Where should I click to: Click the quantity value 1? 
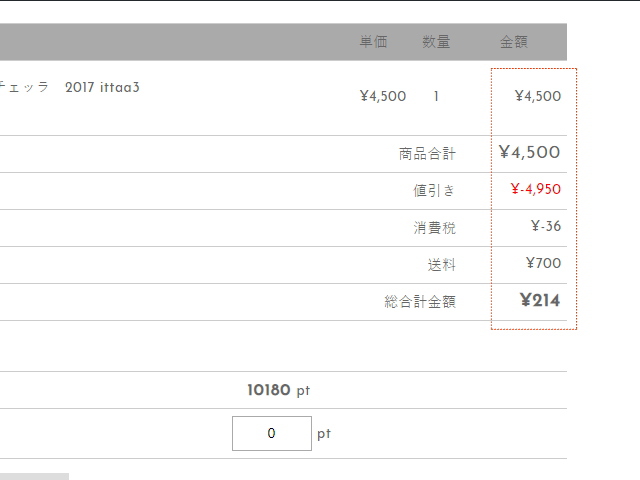coord(436,96)
